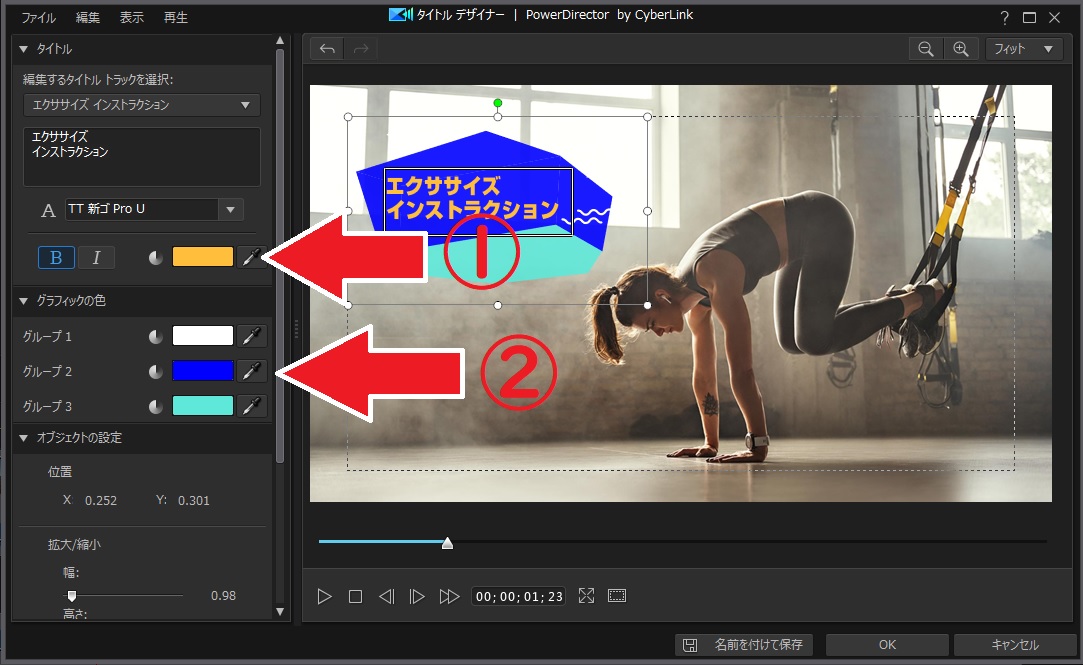Image resolution: width=1083 pixels, height=665 pixels.
Task: Open the title track selection dropdown
Action: [142, 105]
